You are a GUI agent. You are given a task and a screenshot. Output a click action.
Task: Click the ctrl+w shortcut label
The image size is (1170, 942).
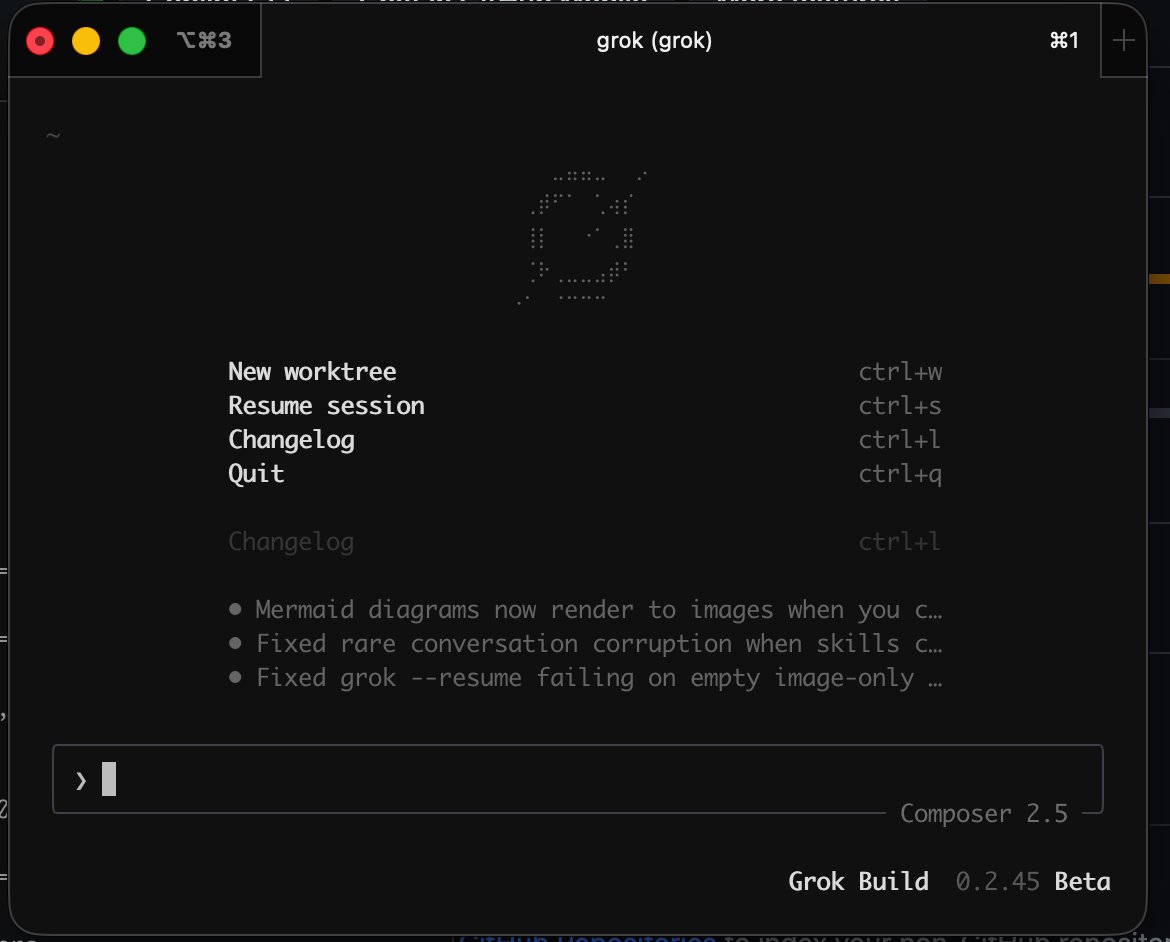[900, 372]
